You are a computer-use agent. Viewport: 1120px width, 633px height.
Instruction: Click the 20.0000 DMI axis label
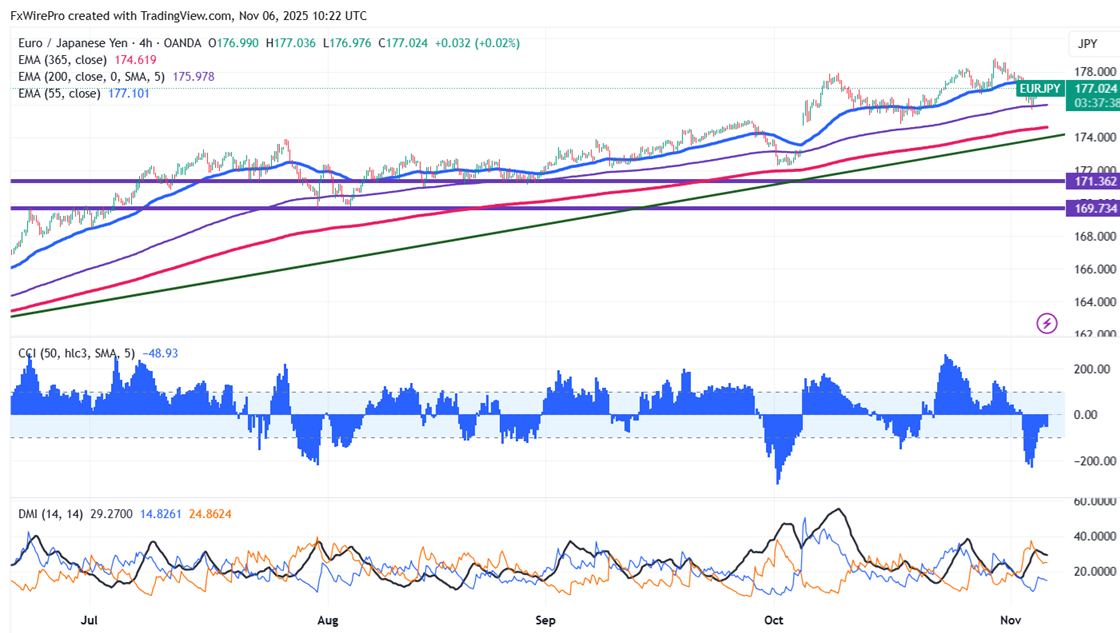1095,572
